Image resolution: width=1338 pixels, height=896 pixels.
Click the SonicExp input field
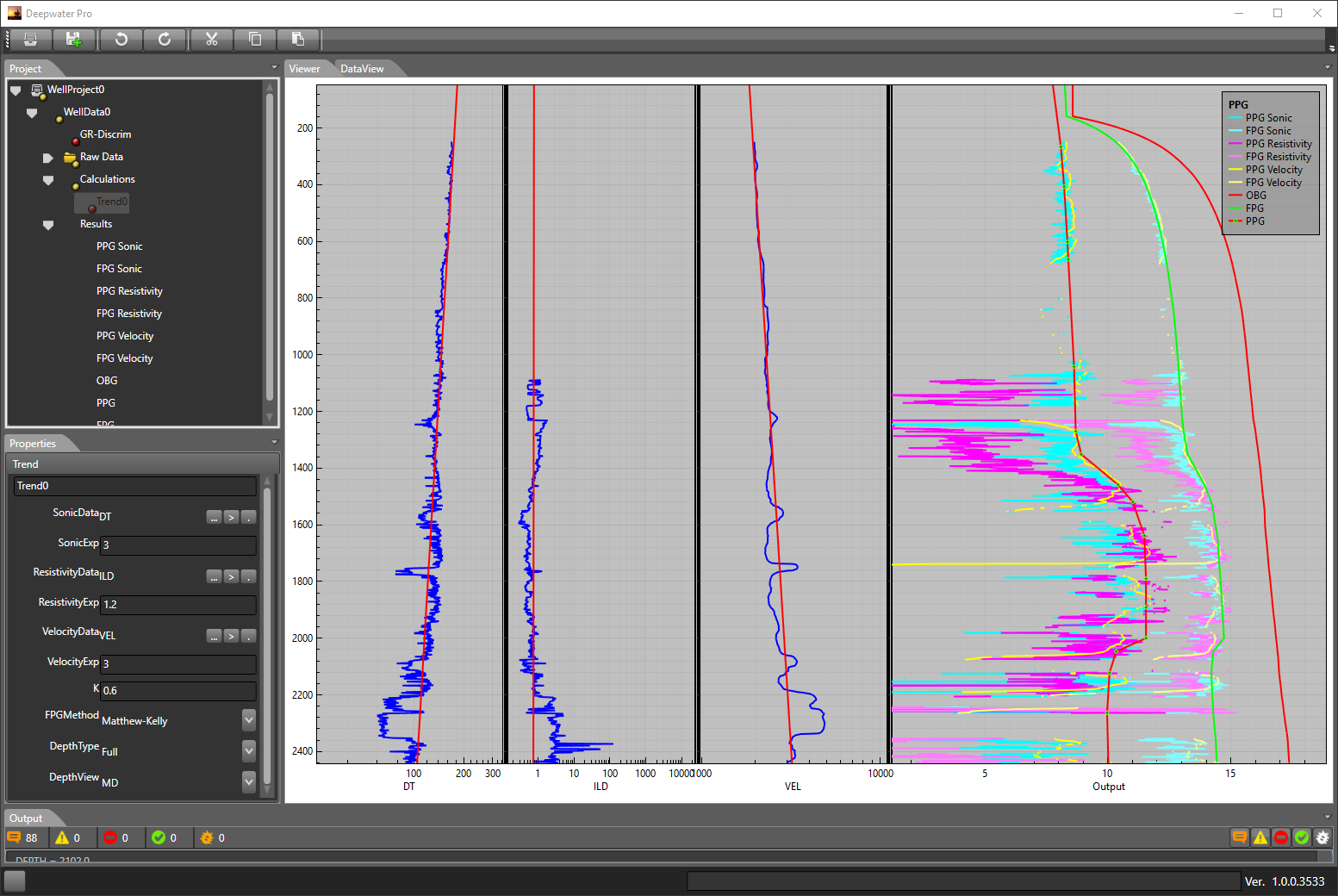coord(178,545)
